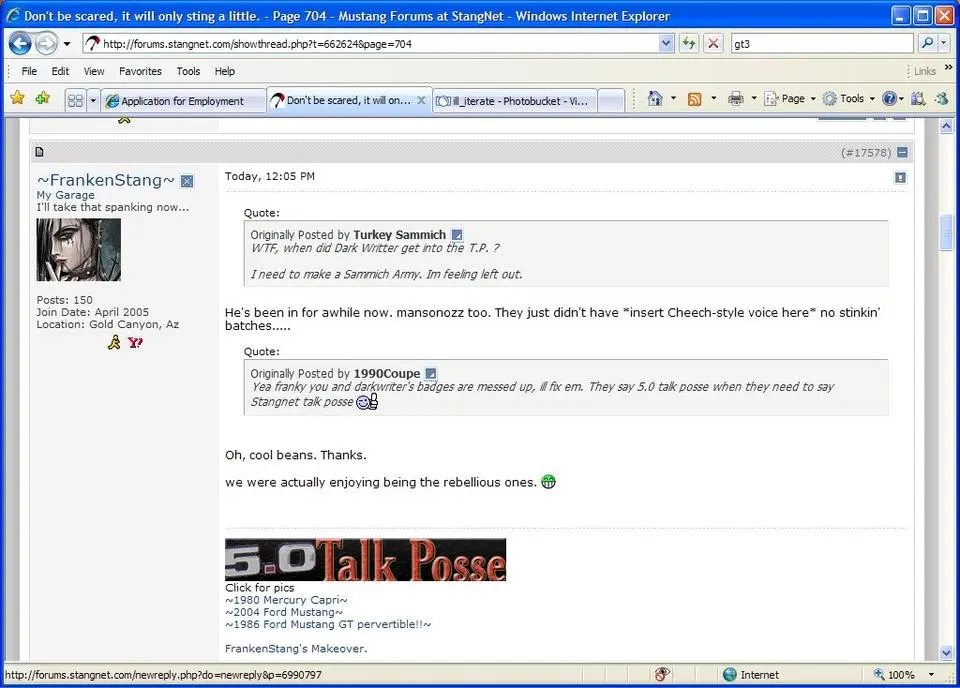
Task: Open the View menu
Action: pyautogui.click(x=94, y=71)
